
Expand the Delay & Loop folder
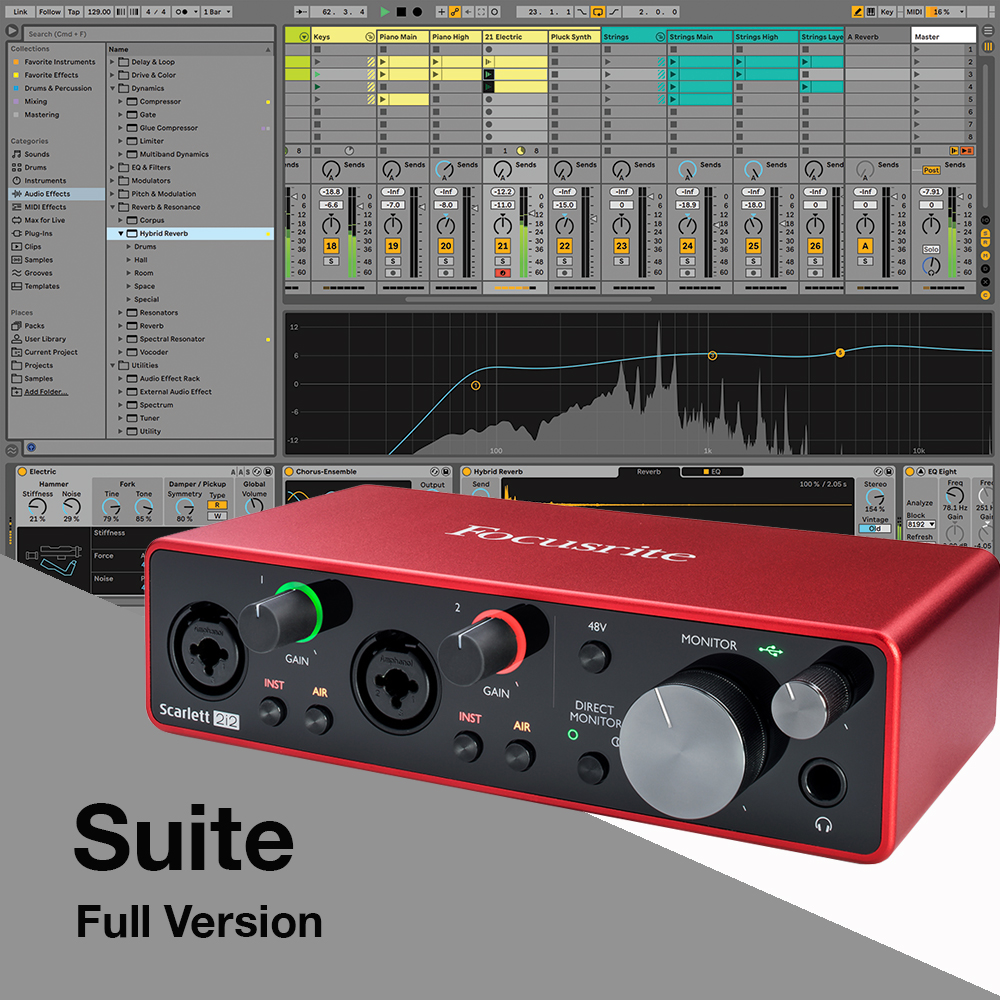coord(112,62)
